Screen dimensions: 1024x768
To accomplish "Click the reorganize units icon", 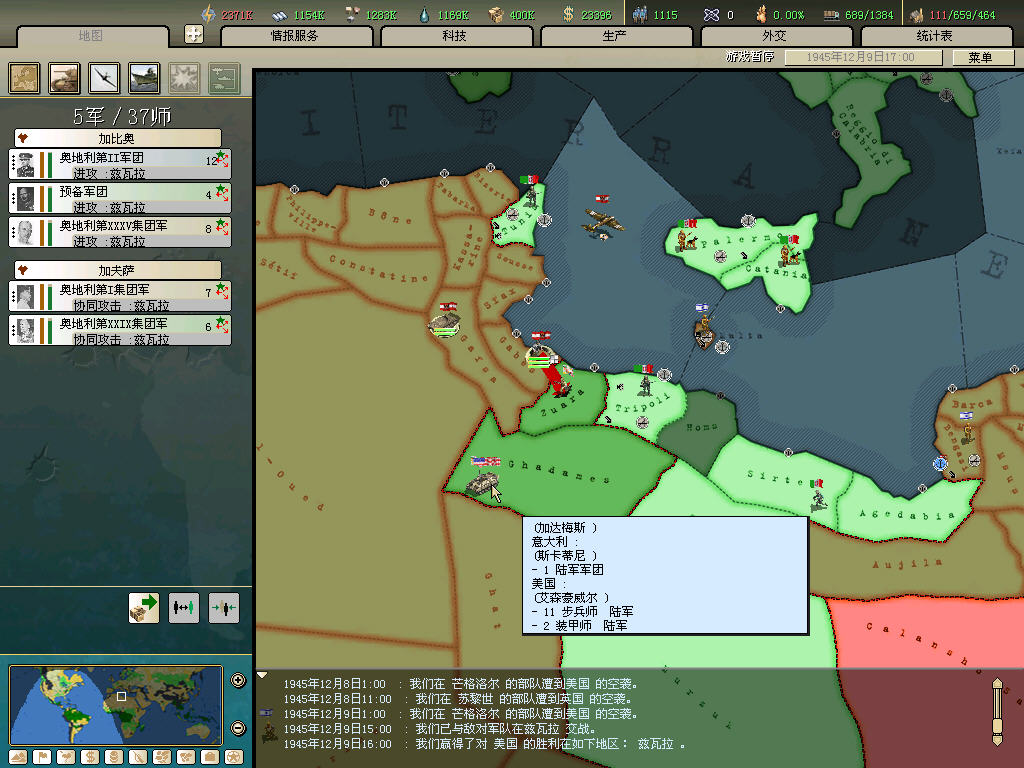I will tap(184, 607).
